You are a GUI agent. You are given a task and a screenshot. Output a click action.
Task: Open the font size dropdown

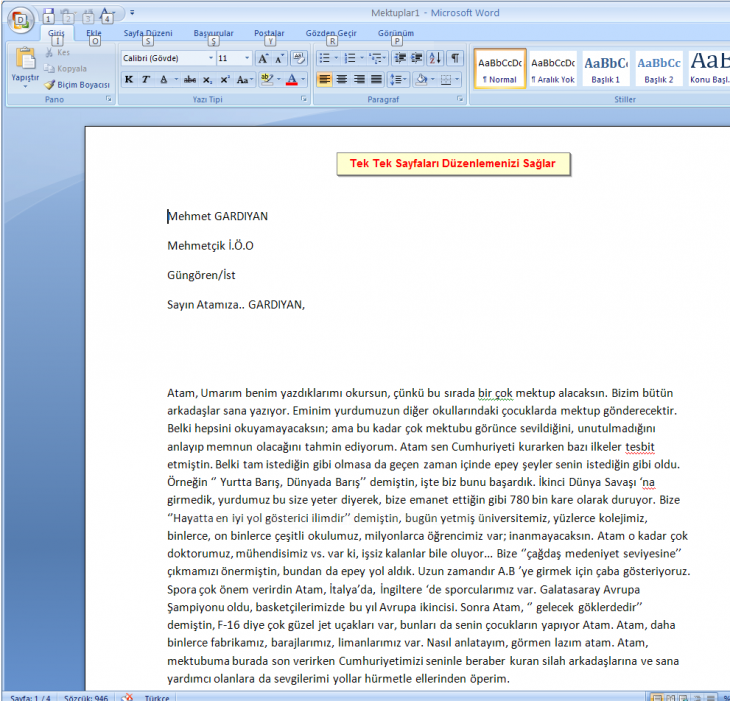(x=248, y=59)
